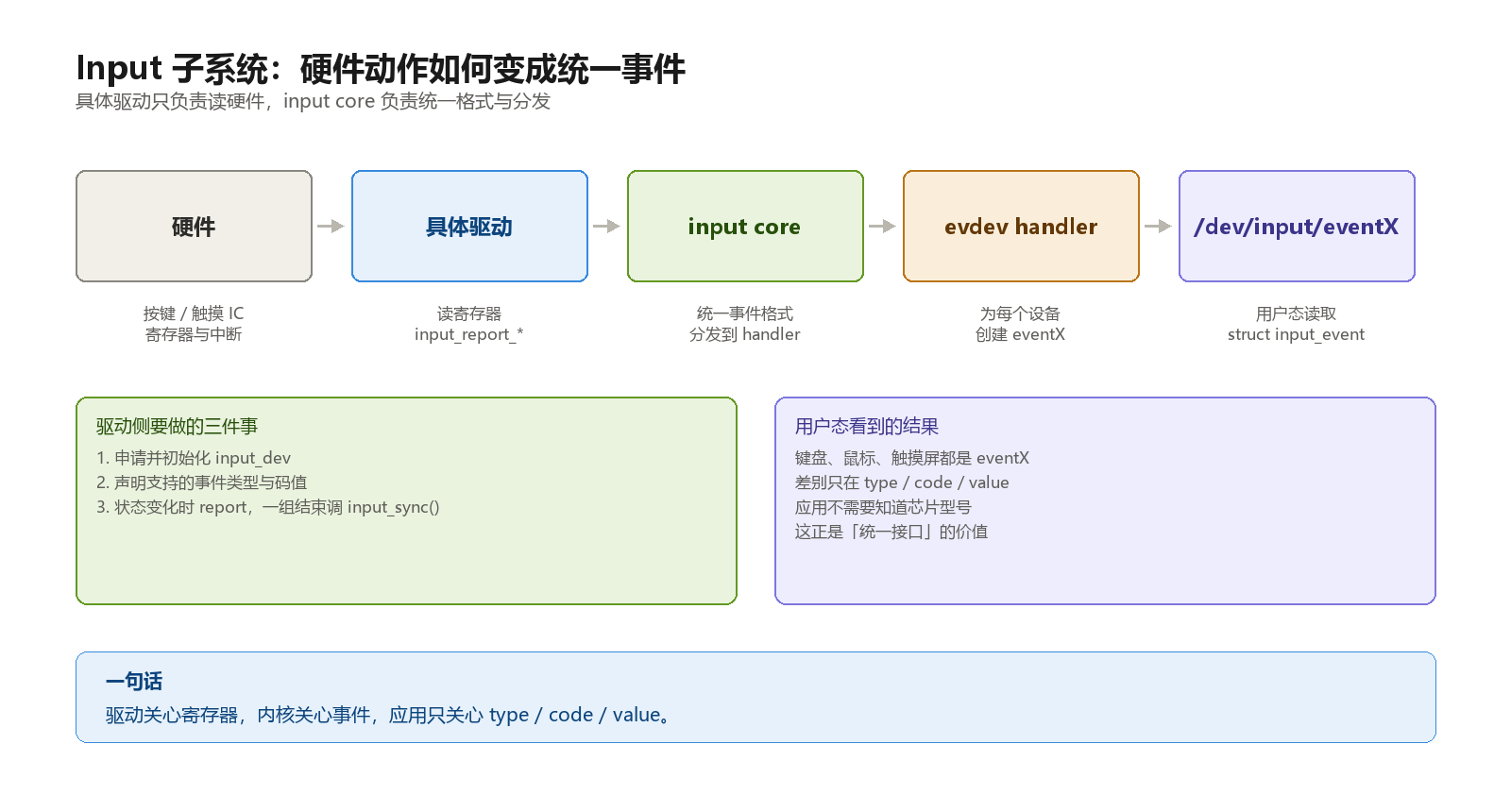
Task: Select the line "键盘、鼠标、触摸屏都是 eventX"
Action: click(x=912, y=458)
